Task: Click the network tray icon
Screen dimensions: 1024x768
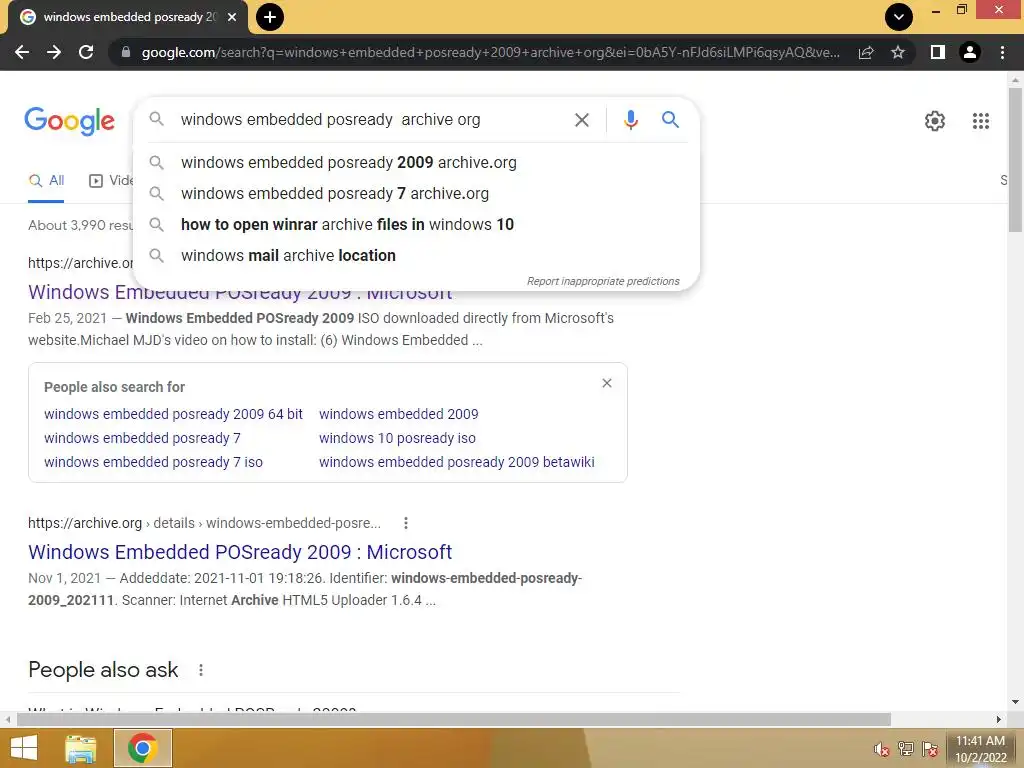Action: [906, 749]
